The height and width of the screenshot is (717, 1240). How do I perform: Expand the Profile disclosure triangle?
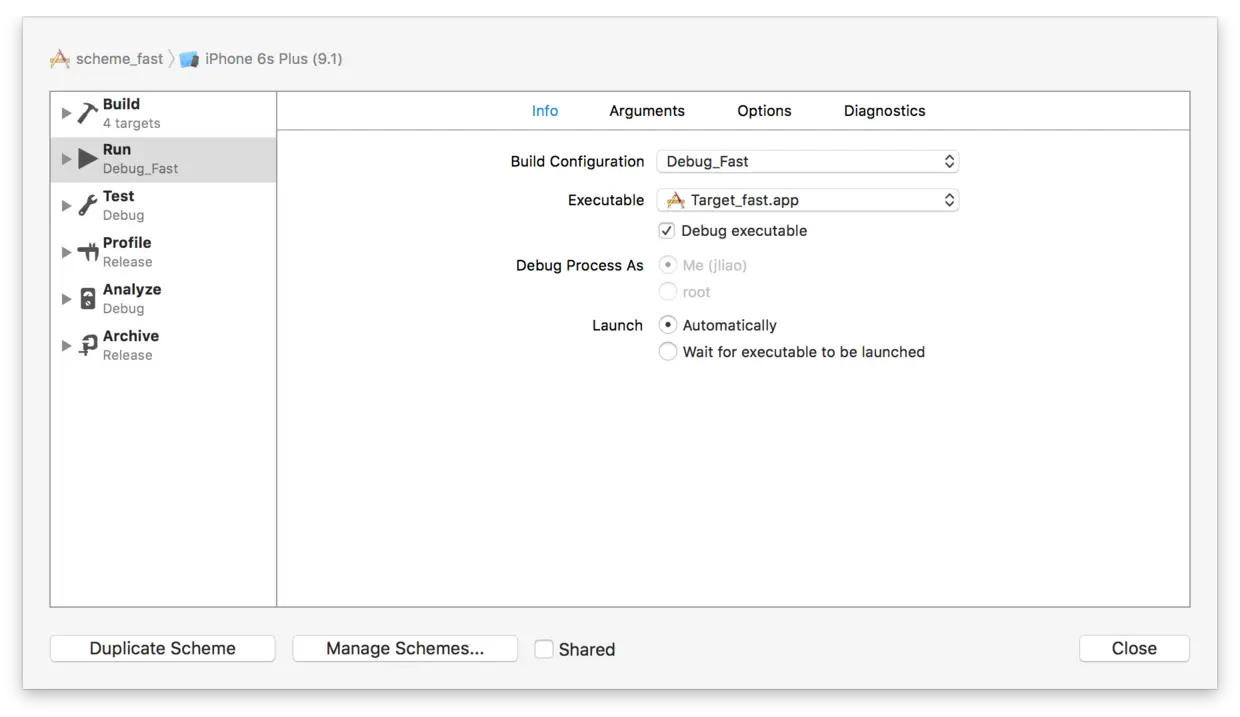coord(67,253)
